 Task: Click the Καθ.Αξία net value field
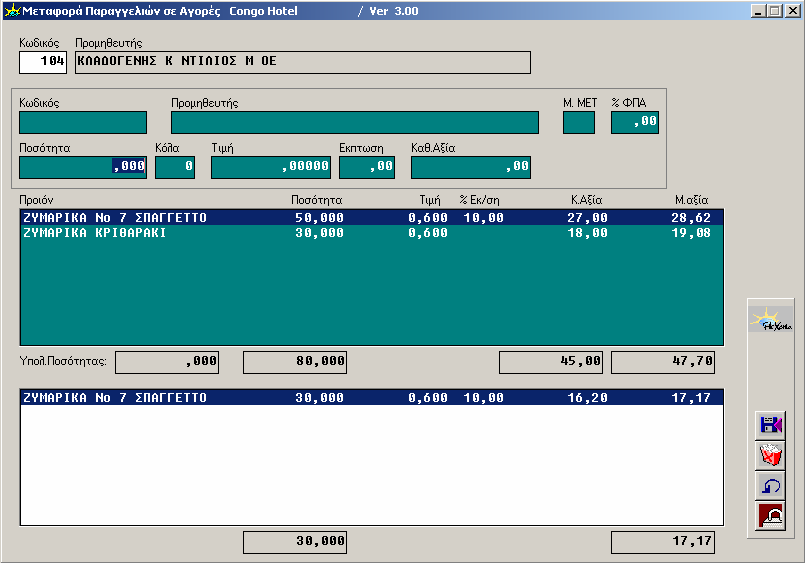coord(471,167)
